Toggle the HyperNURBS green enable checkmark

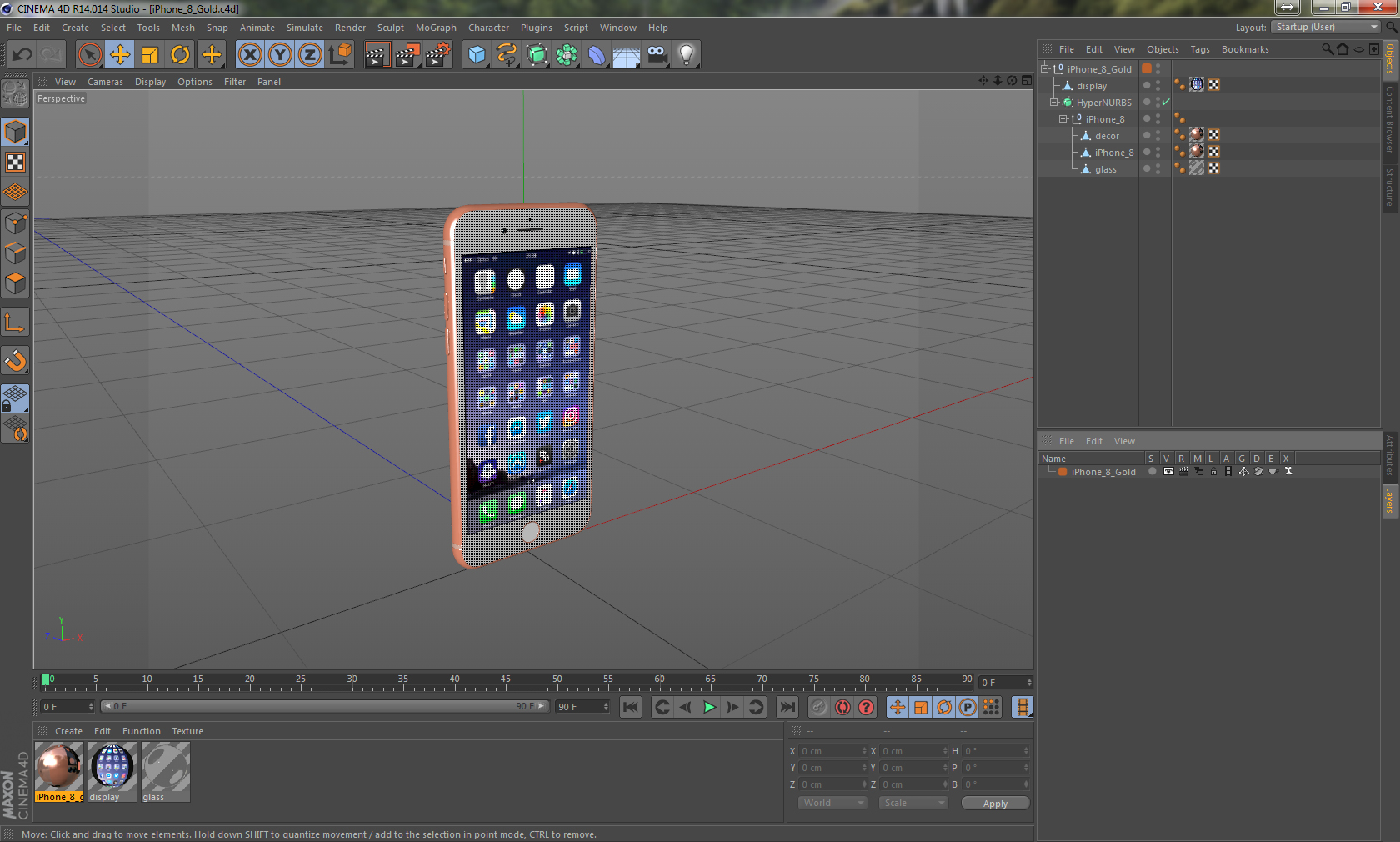(1166, 102)
